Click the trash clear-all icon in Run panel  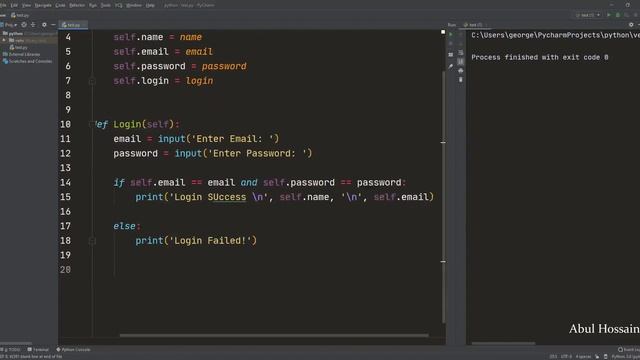[460, 80]
